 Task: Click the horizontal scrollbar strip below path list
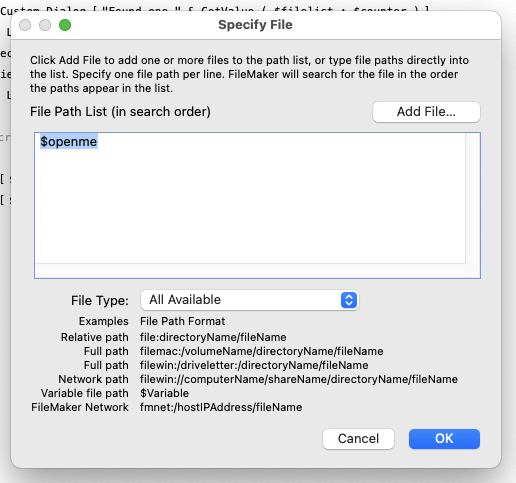pyautogui.click(x=250, y=270)
